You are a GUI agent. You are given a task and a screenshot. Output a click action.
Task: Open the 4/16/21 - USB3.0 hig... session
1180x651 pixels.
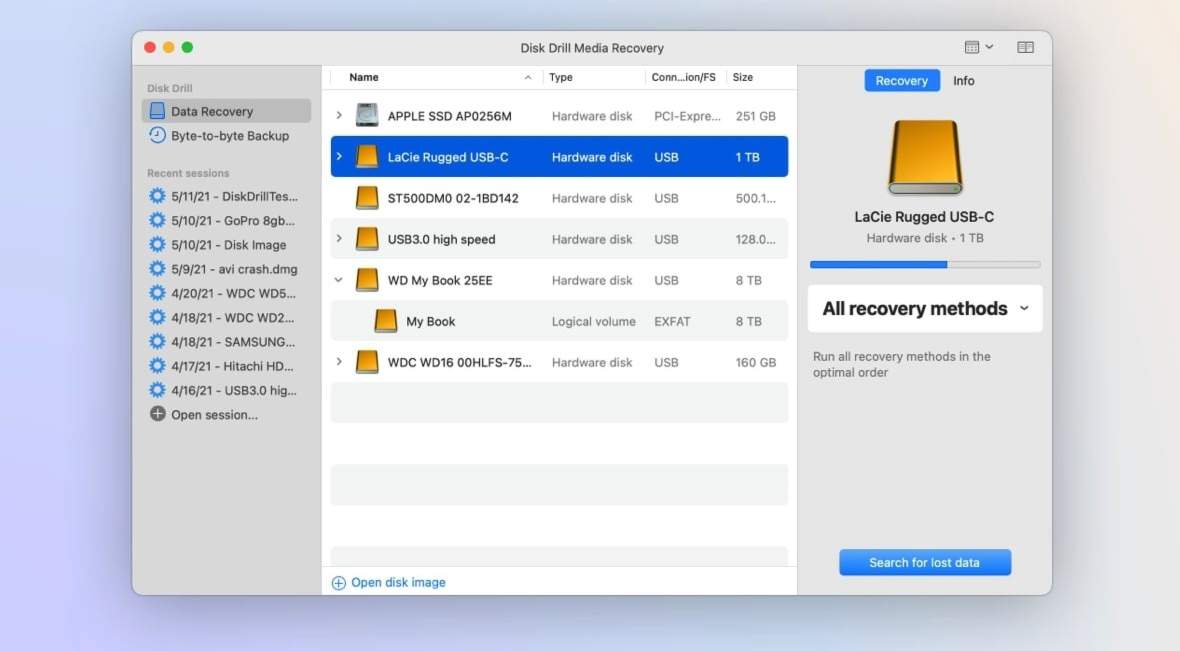click(x=234, y=390)
